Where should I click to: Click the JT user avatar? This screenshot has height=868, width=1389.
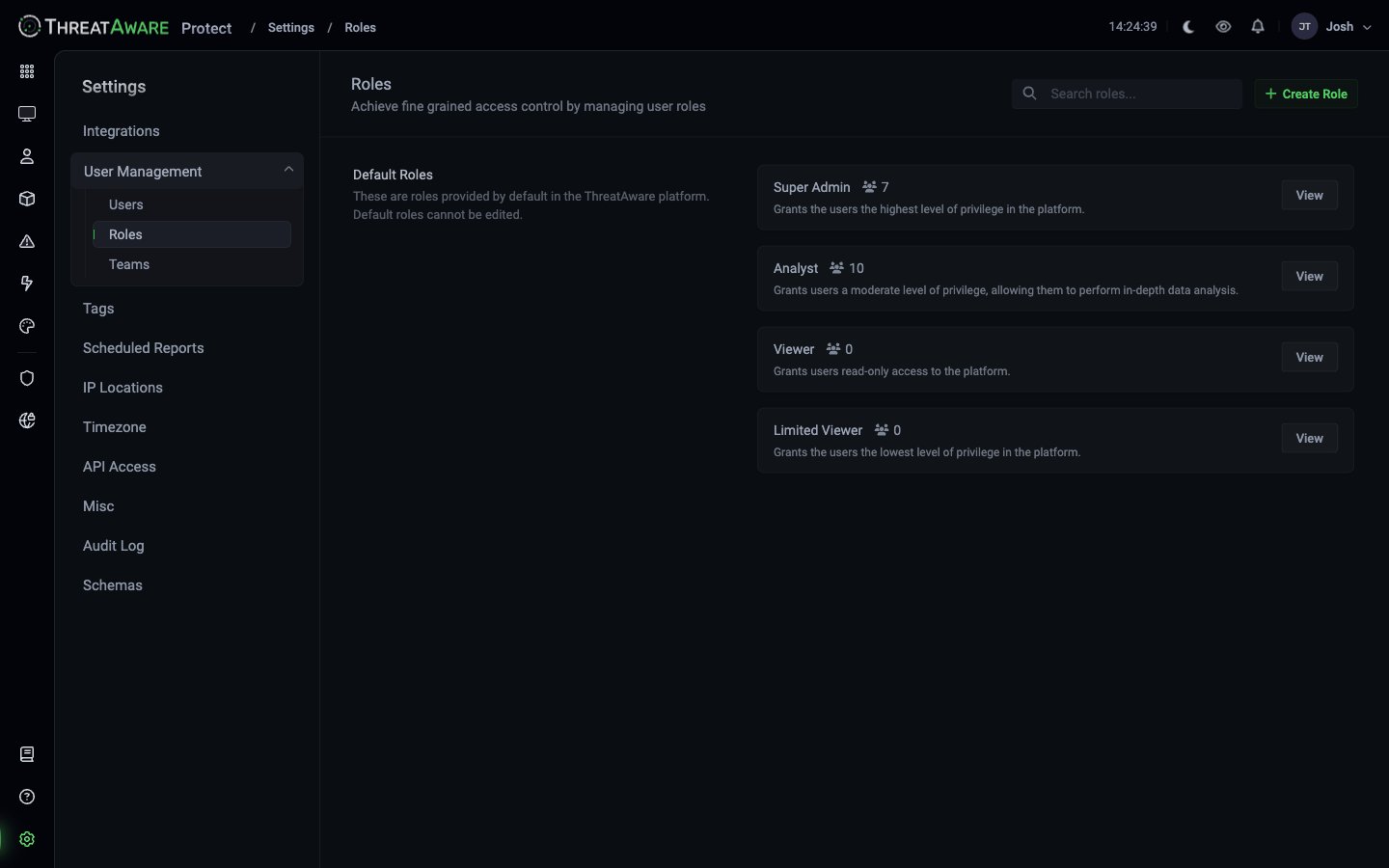(1304, 27)
